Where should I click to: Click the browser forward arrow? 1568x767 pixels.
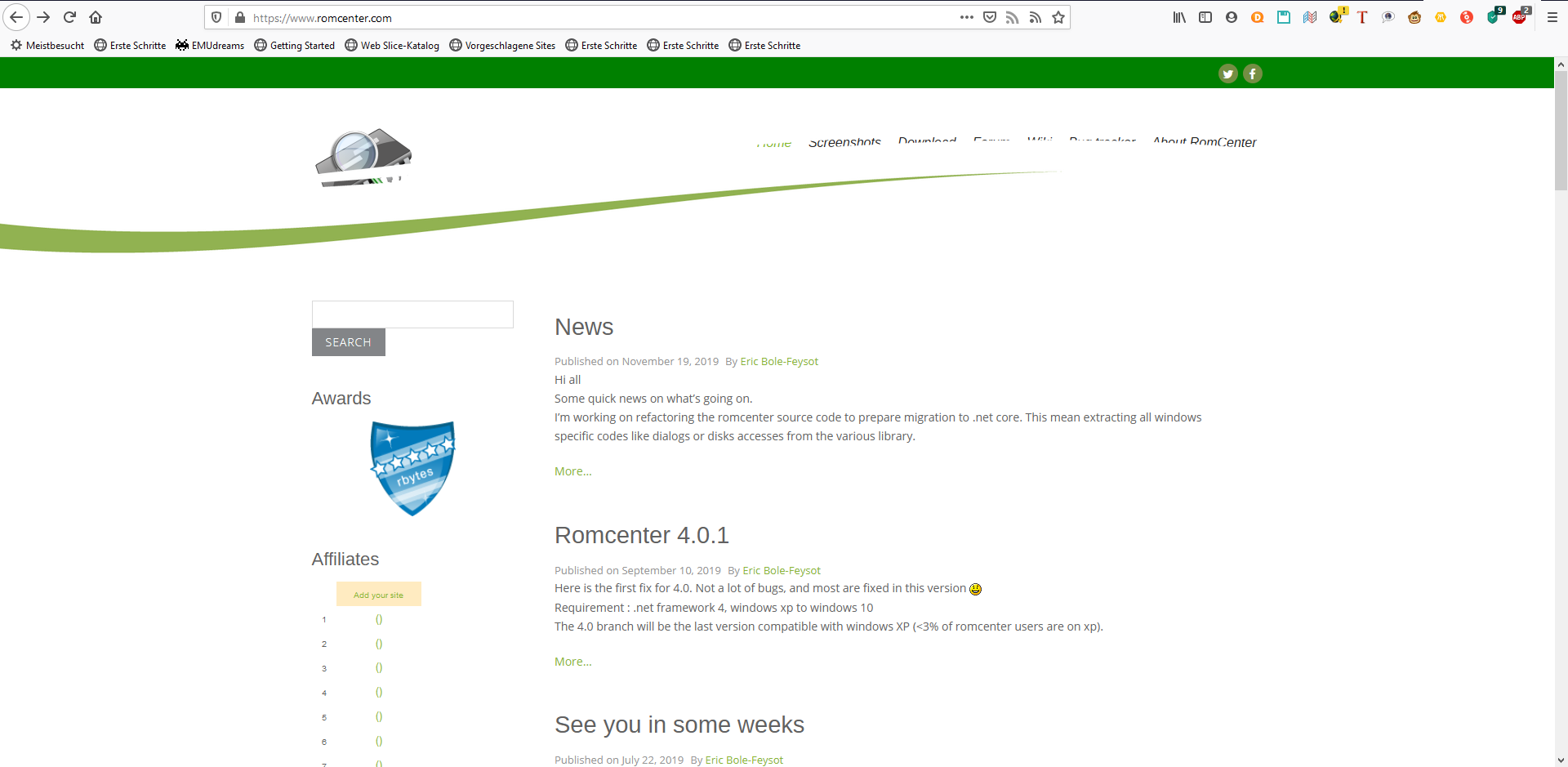(x=43, y=17)
